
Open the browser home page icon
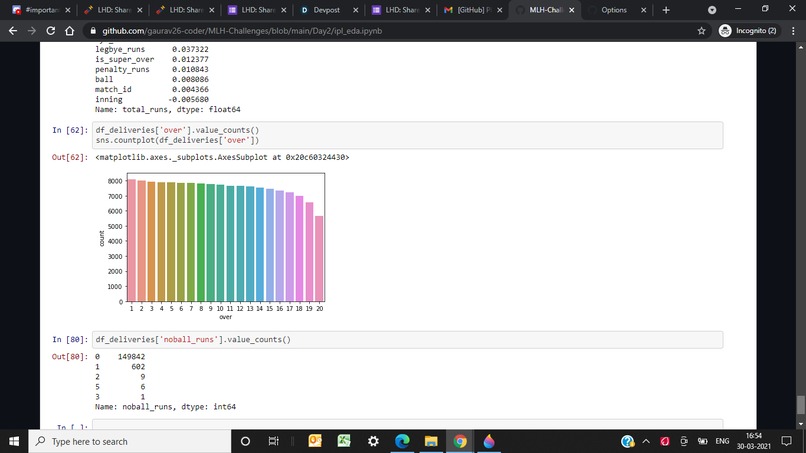pos(69,31)
